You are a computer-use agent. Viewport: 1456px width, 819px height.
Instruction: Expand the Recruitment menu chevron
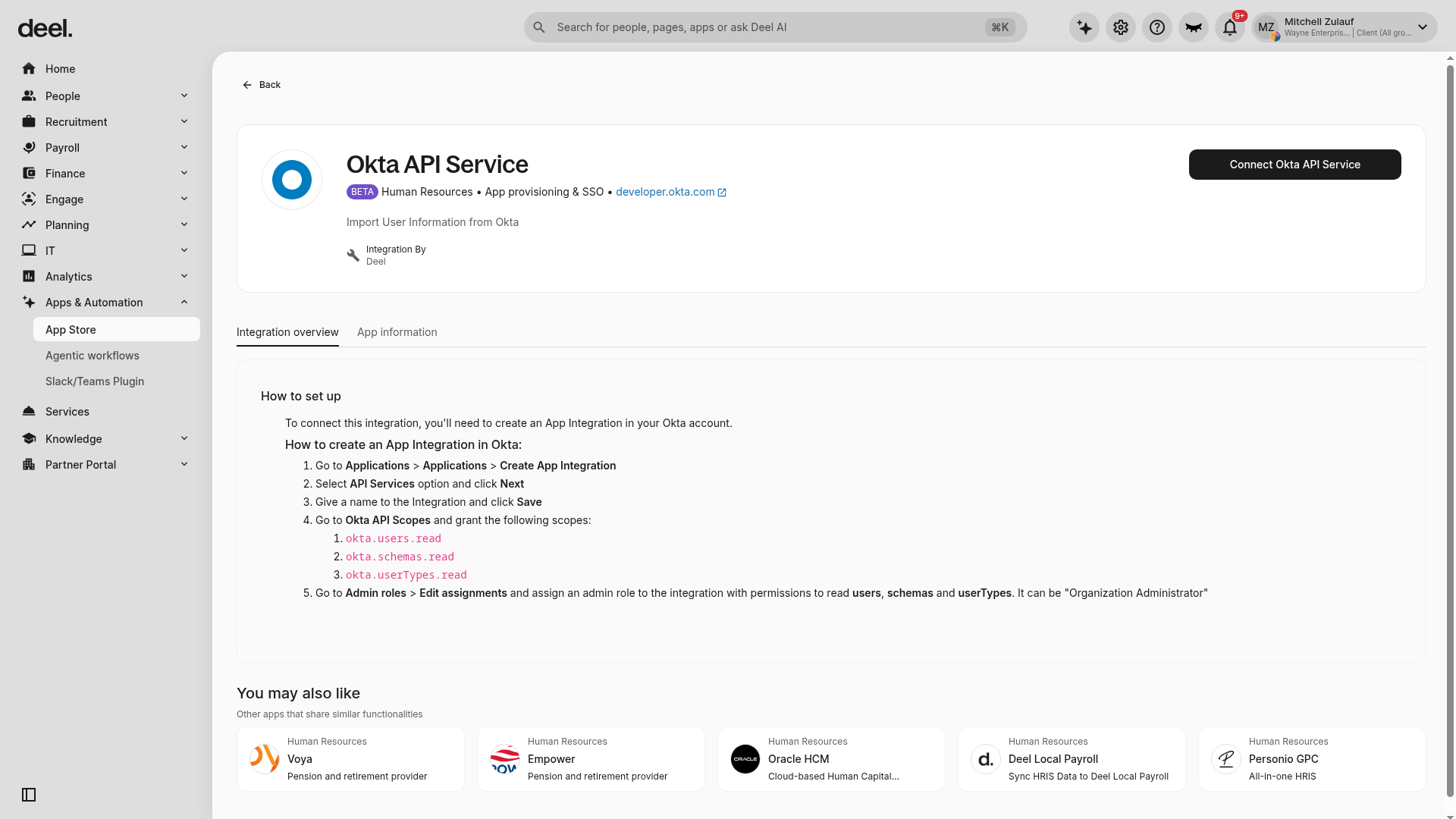(x=184, y=122)
